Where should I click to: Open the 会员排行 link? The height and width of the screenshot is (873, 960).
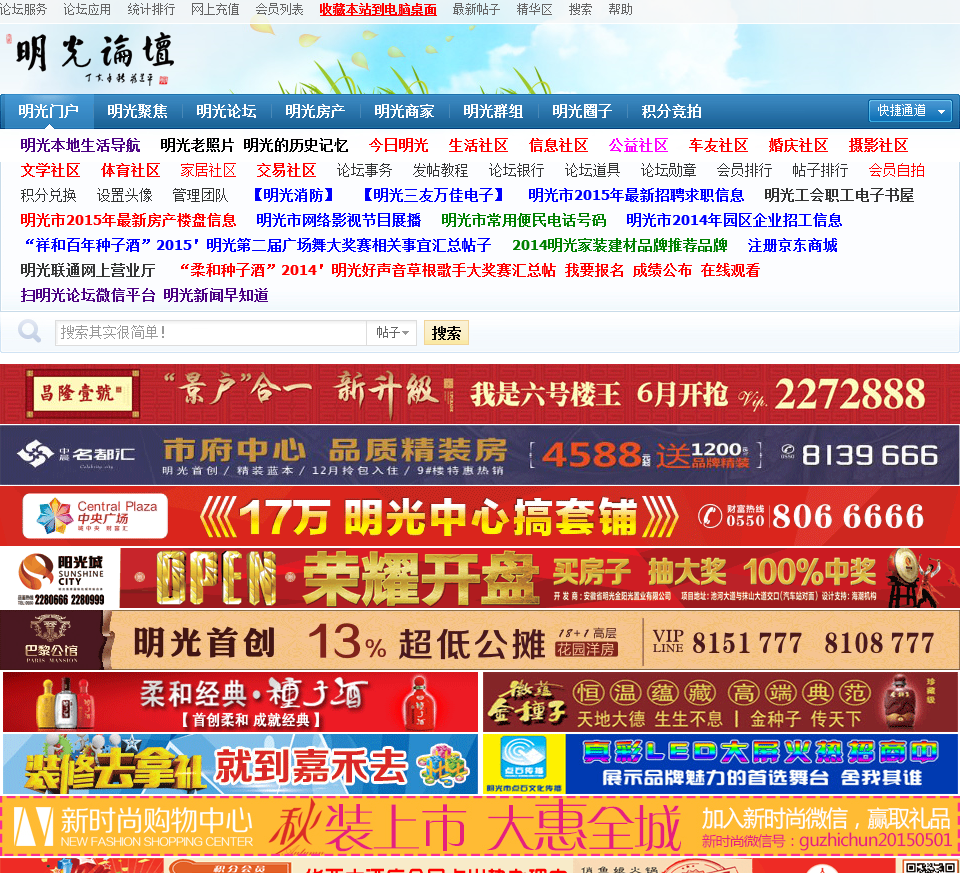point(744,170)
